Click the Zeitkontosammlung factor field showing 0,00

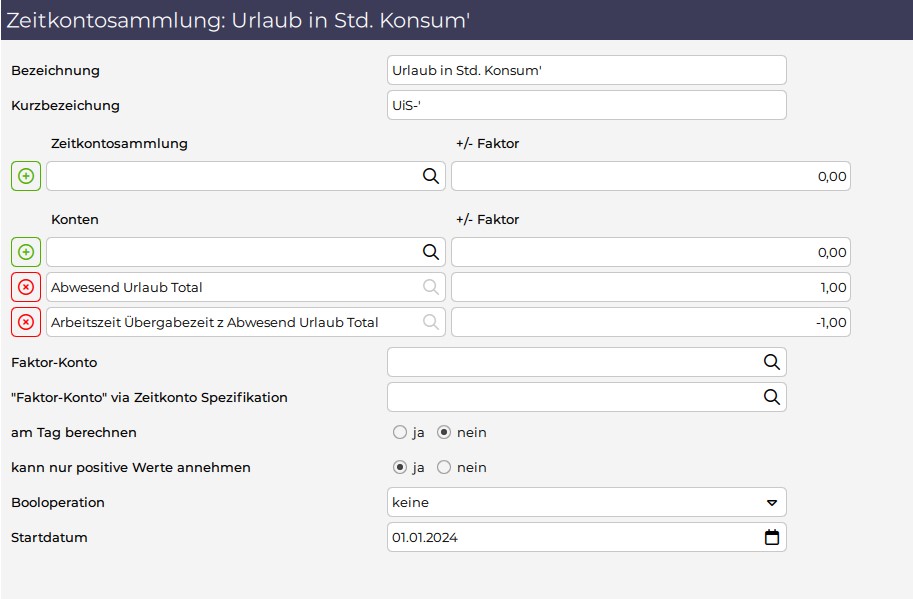650,176
